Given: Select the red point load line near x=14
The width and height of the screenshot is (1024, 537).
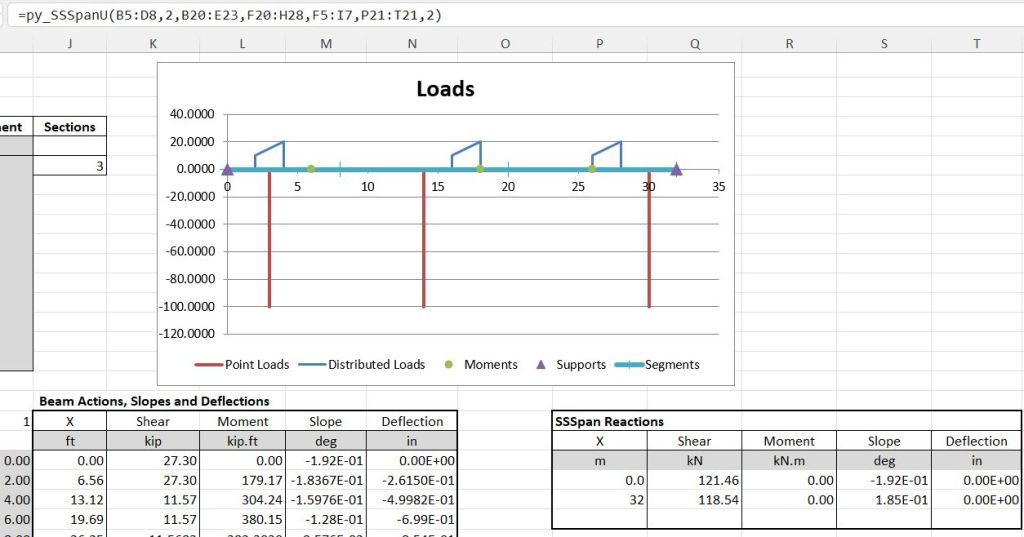Looking at the screenshot, I should pyautogui.click(x=424, y=240).
